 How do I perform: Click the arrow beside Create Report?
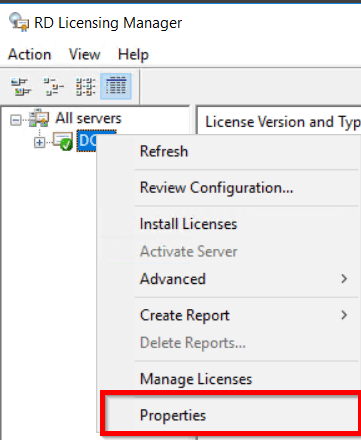pos(344,315)
